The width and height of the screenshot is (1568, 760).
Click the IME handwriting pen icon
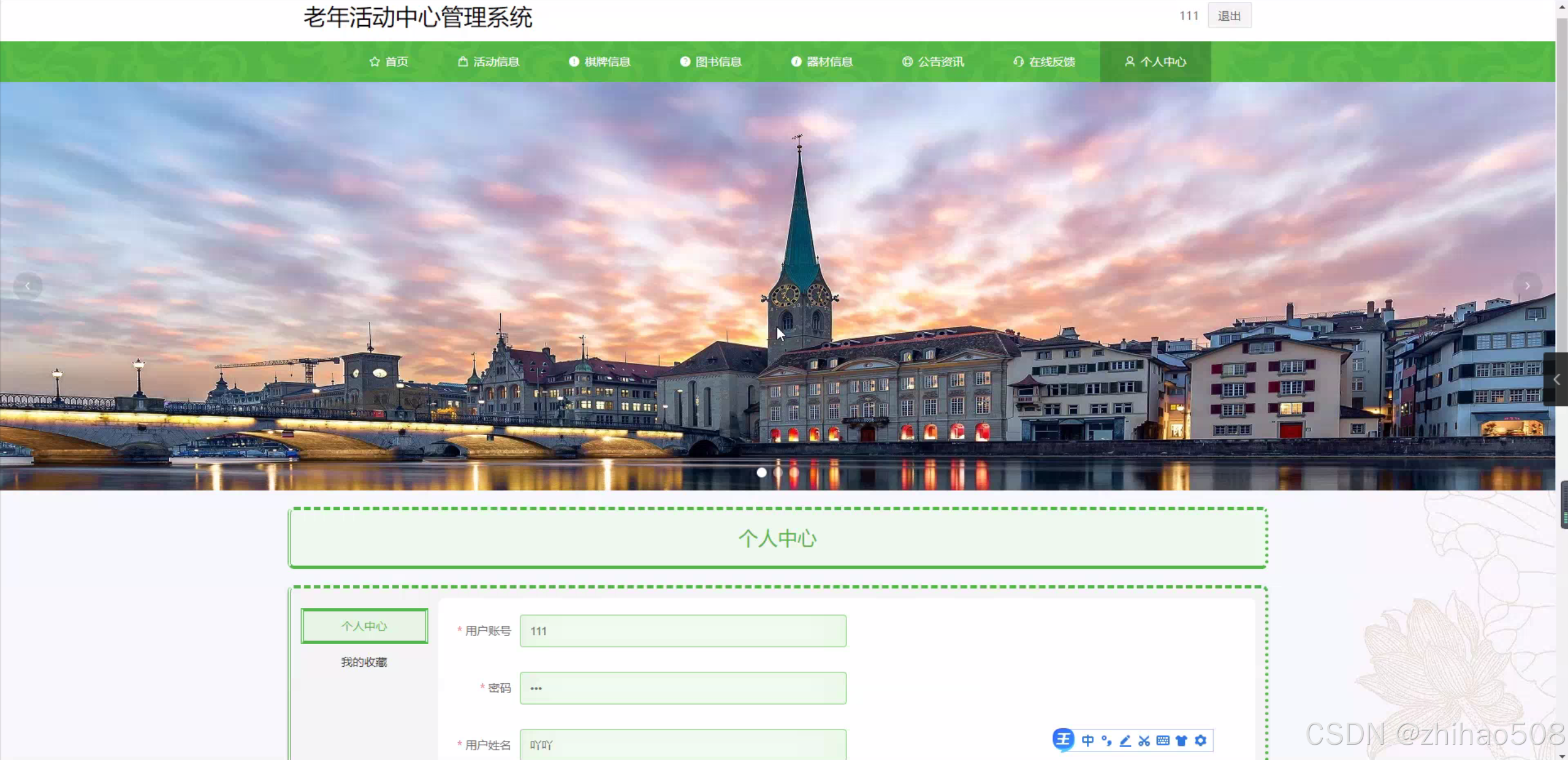pyautogui.click(x=1125, y=740)
